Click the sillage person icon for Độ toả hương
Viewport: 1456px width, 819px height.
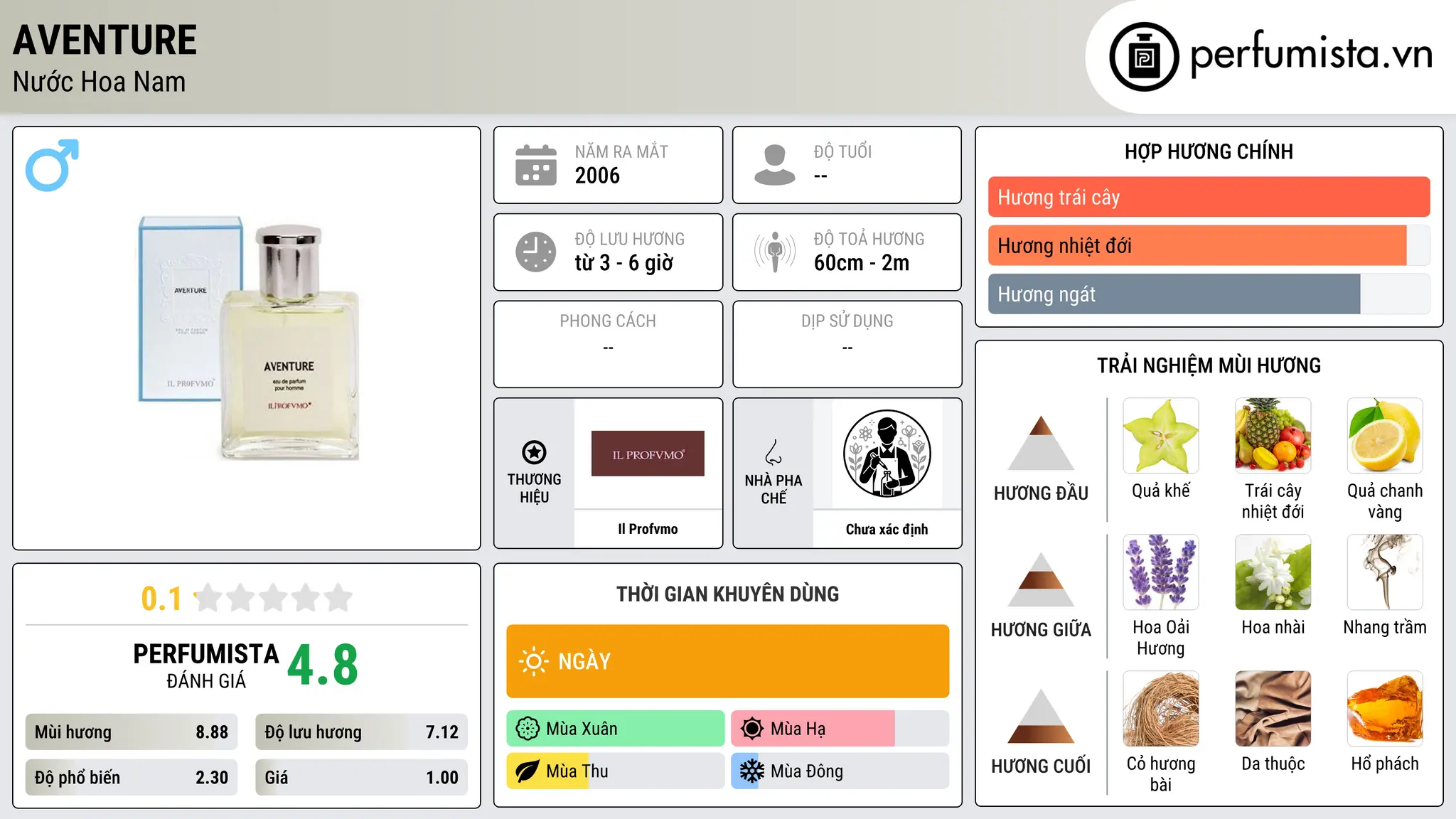pos(775,252)
